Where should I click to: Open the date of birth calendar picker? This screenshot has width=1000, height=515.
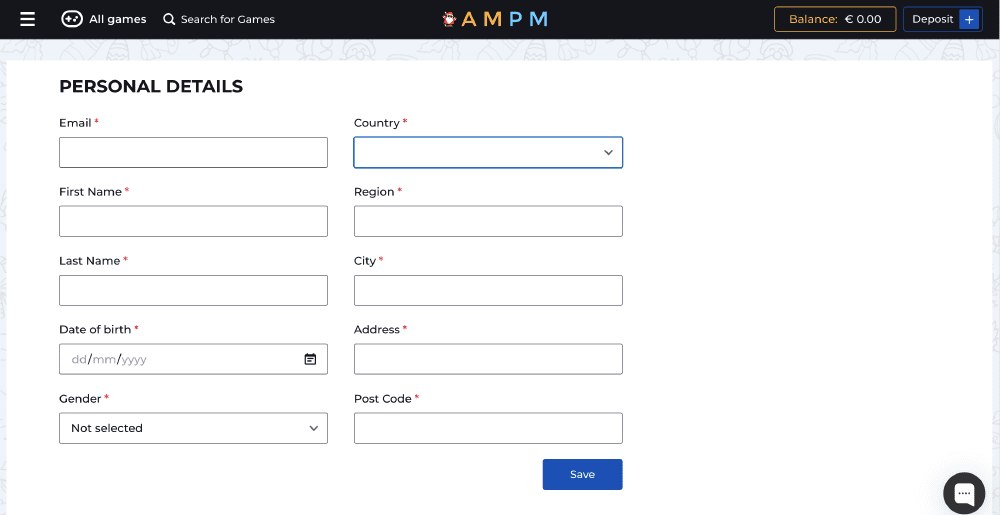pyautogui.click(x=310, y=359)
